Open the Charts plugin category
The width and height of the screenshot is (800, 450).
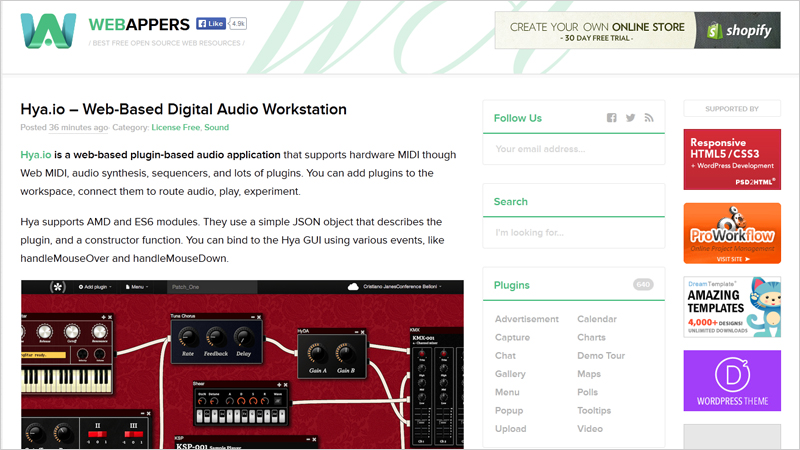coord(591,337)
